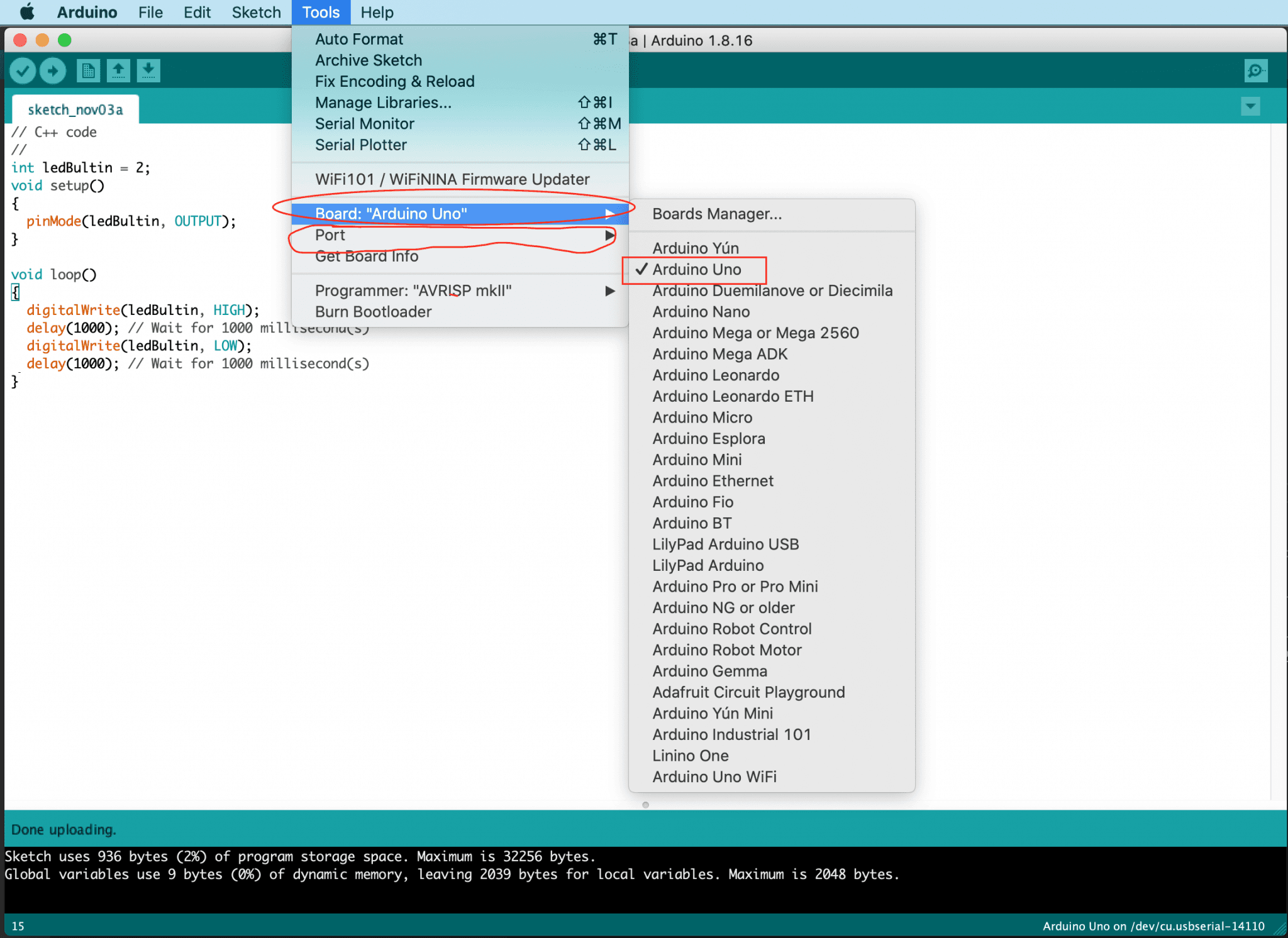Open the Help menu

click(x=377, y=12)
